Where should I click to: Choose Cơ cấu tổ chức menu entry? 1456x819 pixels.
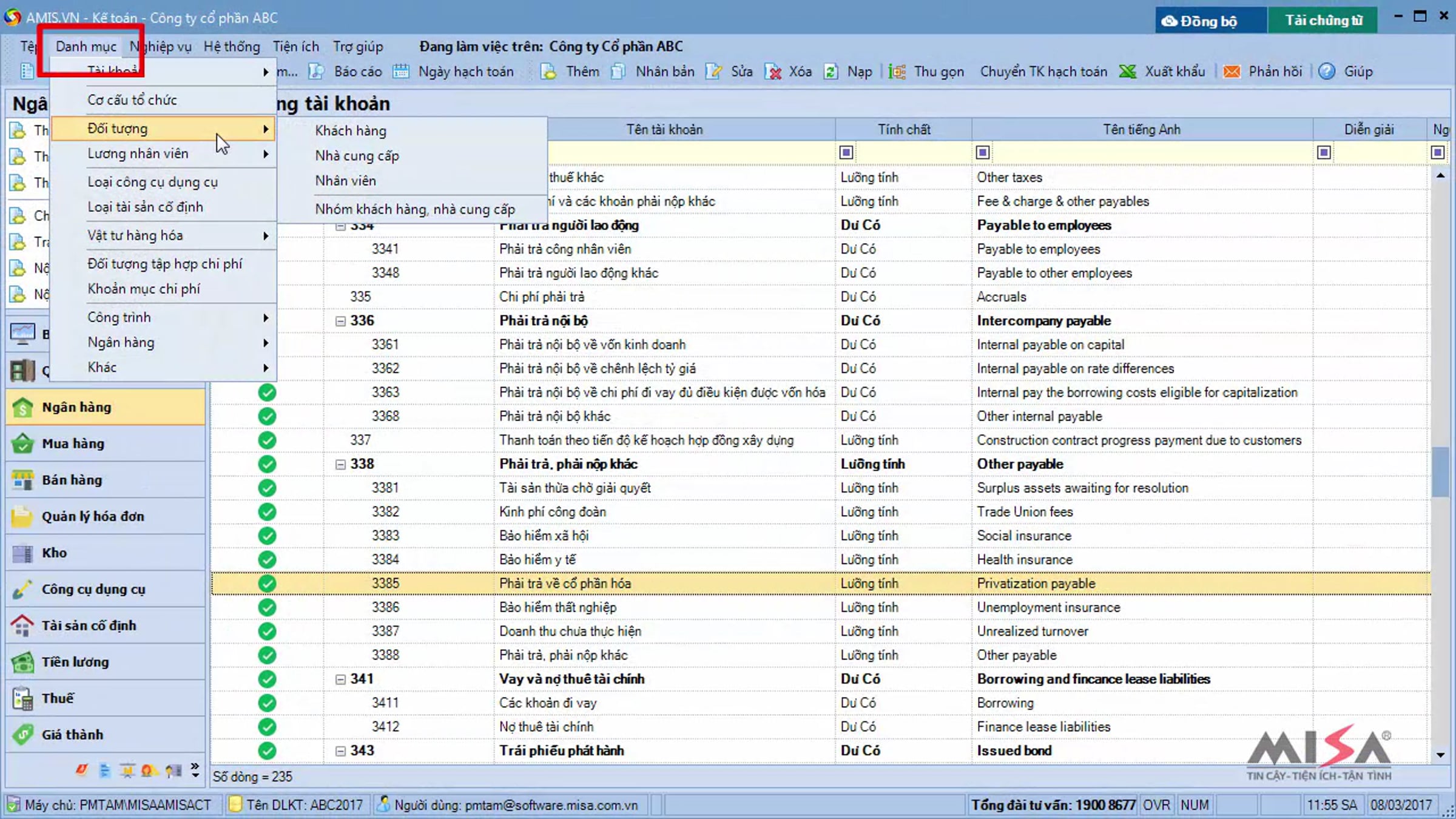click(164, 100)
